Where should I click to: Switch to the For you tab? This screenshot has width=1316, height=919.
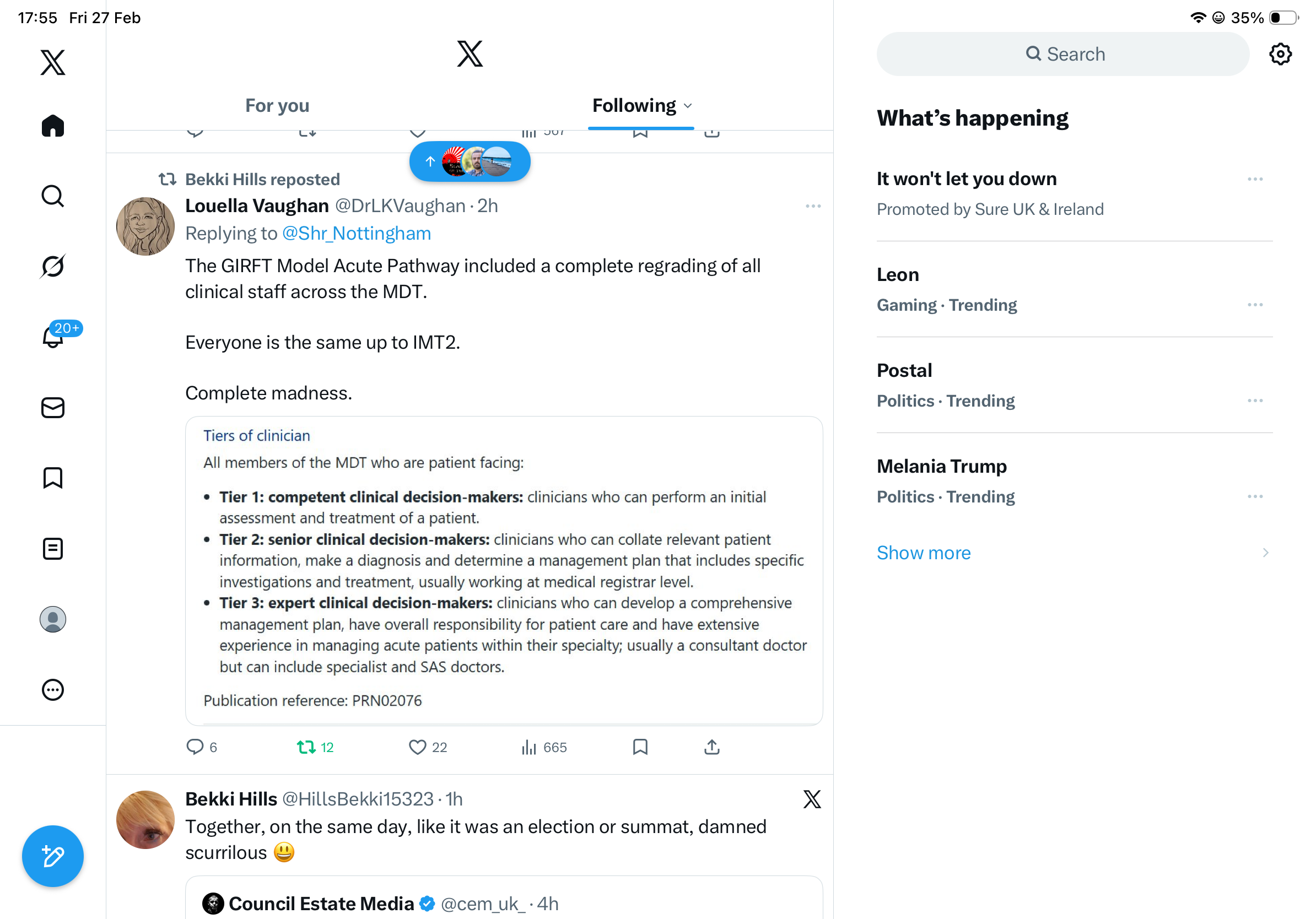(x=277, y=106)
